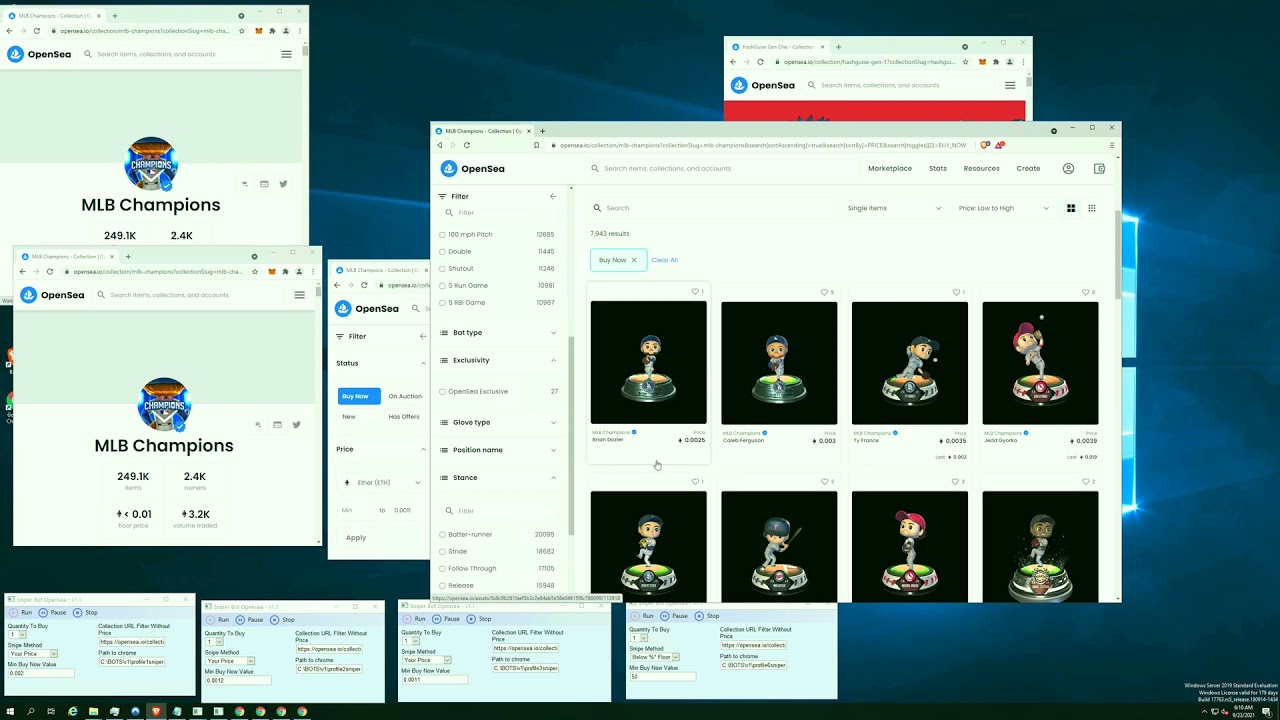
Task: Open browser menu in front MLB Champions window
Action: point(1112,145)
